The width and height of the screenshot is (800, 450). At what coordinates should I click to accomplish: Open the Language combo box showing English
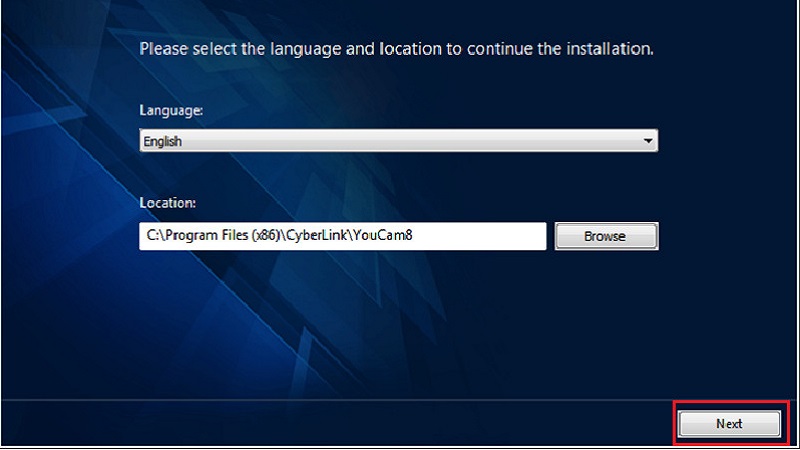[x=398, y=142]
